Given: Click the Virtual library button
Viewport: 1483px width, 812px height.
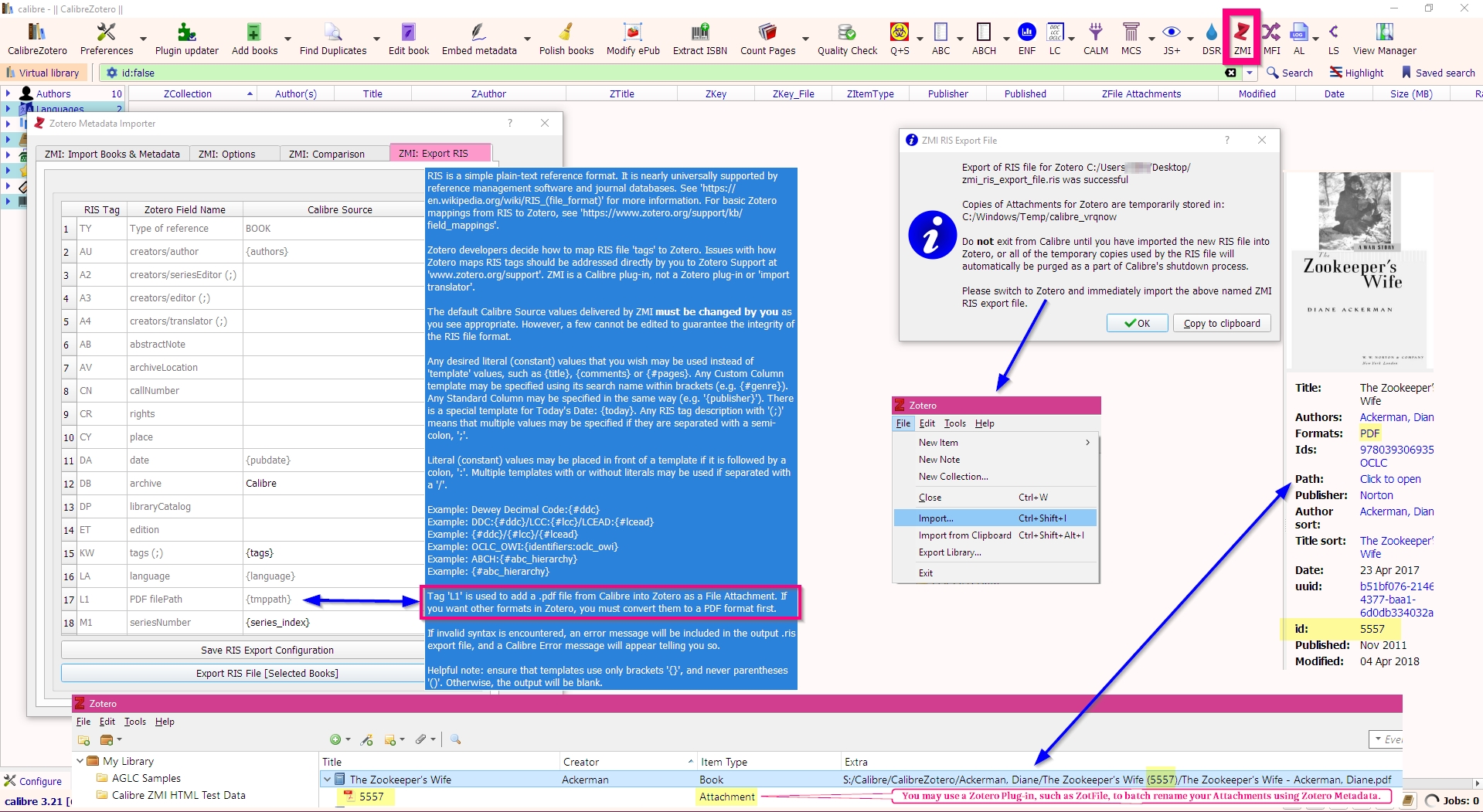Looking at the screenshot, I should [43, 73].
